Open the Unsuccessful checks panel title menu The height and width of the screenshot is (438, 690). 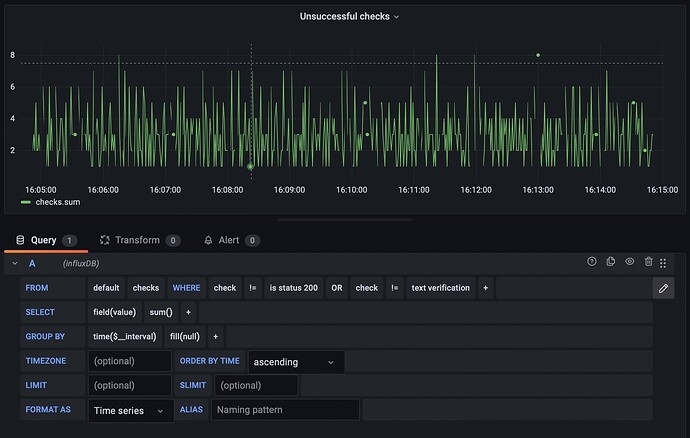tap(349, 16)
